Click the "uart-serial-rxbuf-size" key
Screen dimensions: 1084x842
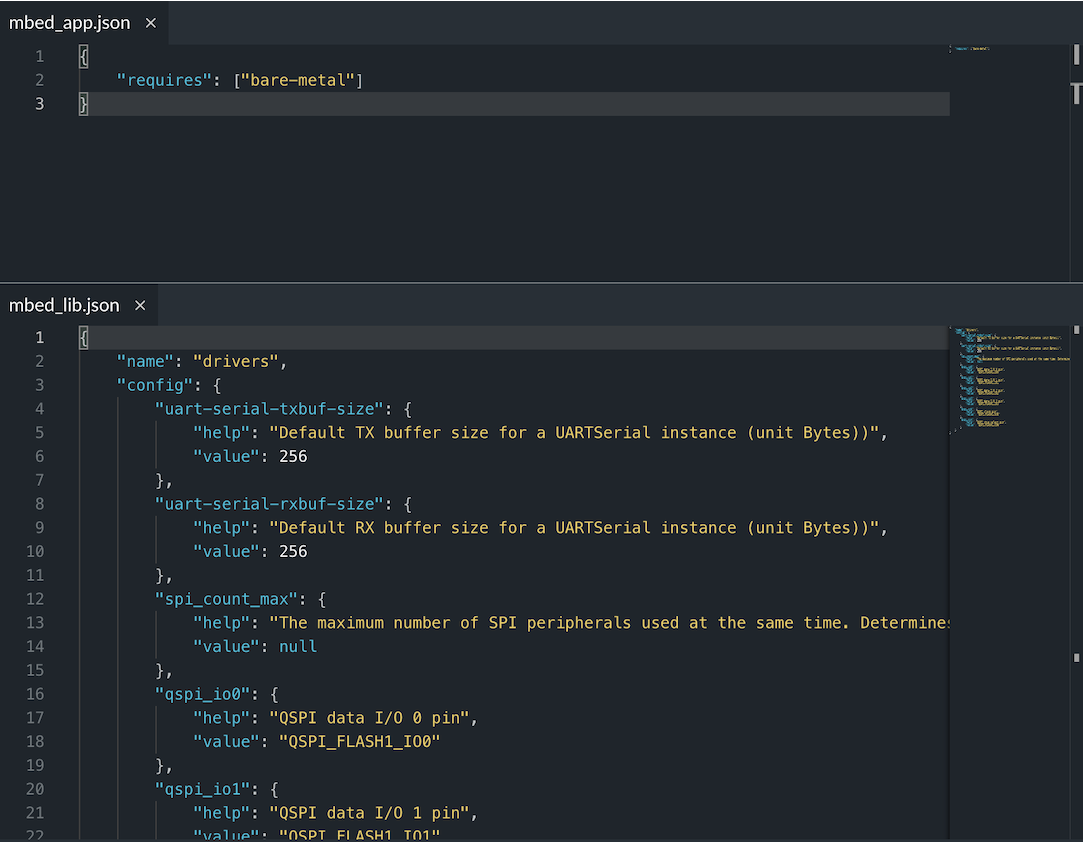pos(269,504)
